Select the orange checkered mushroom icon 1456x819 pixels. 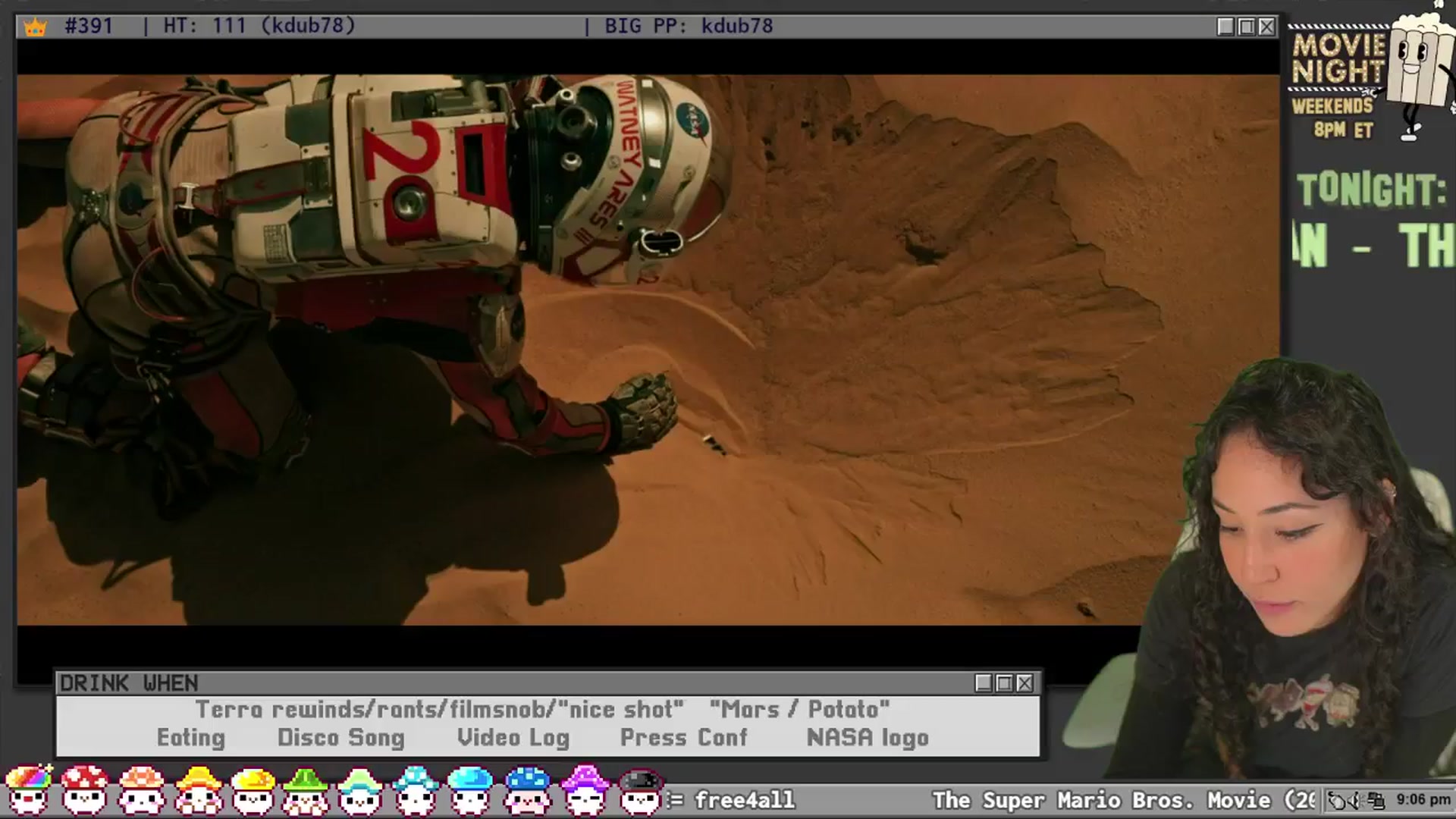141,790
